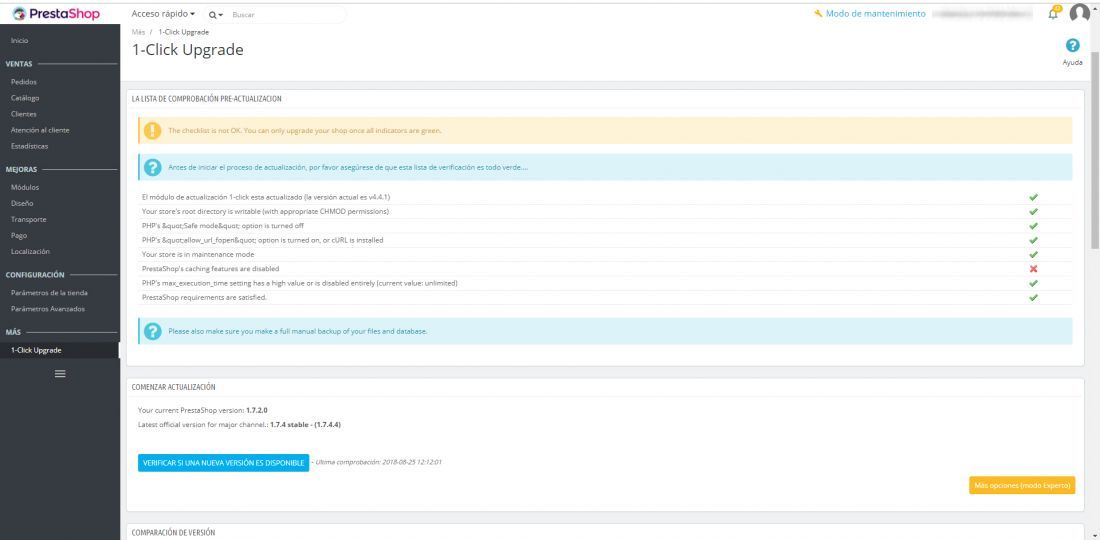Open Estadísticas menu item
Screen dimensions: 1100x540
coord(29,146)
